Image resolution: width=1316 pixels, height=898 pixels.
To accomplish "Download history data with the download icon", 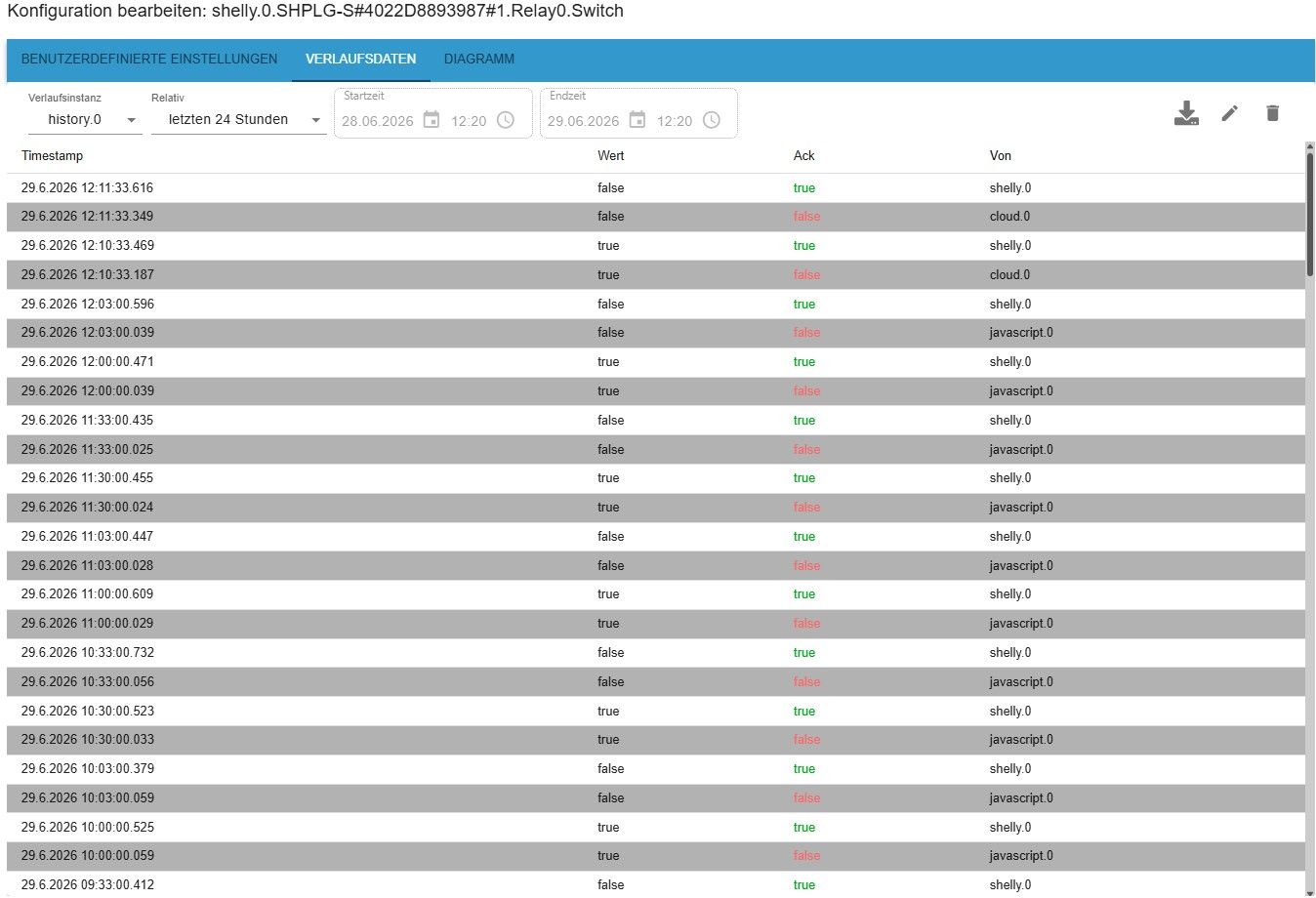I will click(1186, 113).
